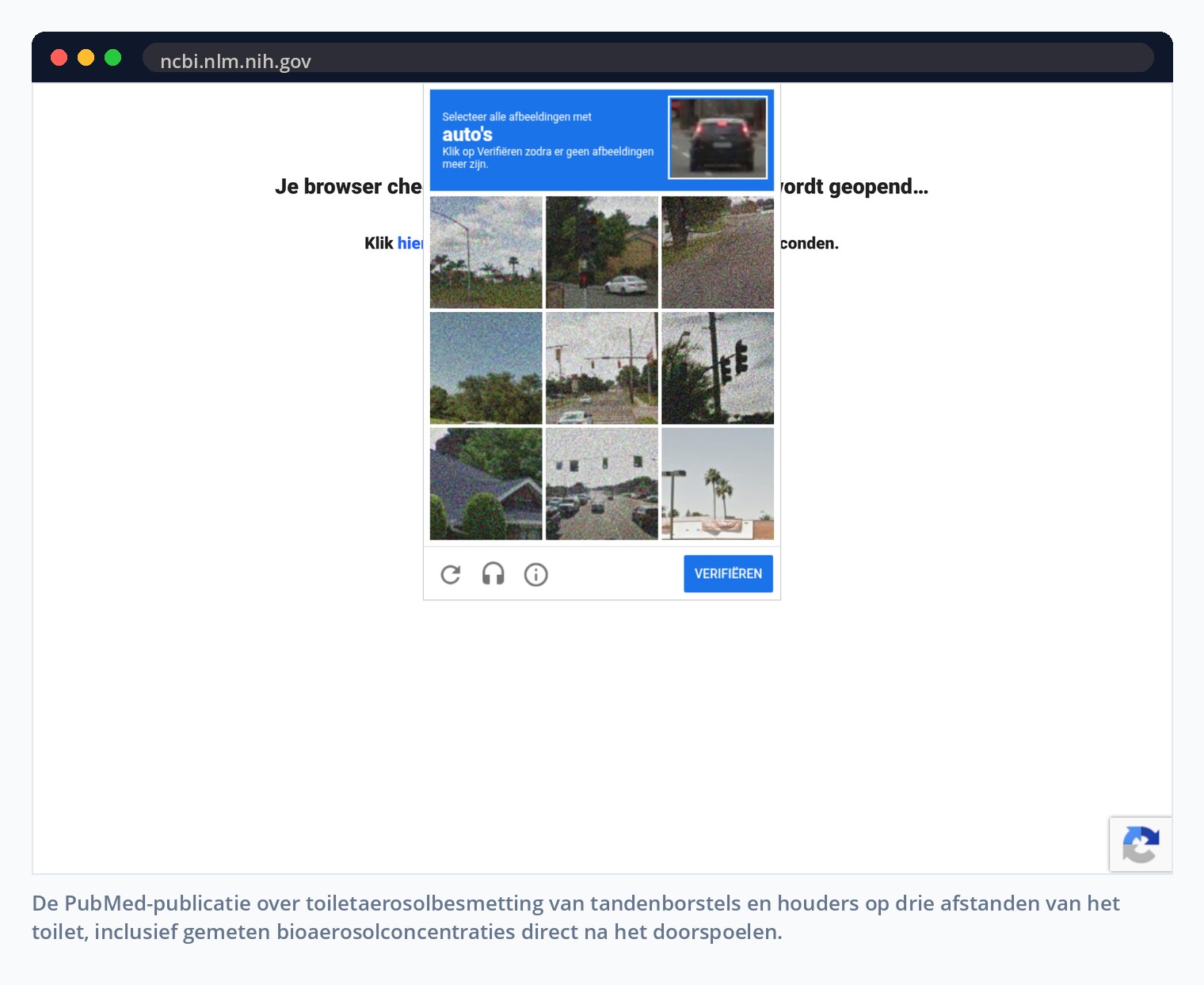Follow the blue 'hier' link
Image resolution: width=1204 pixels, height=985 pixels.
coord(410,243)
